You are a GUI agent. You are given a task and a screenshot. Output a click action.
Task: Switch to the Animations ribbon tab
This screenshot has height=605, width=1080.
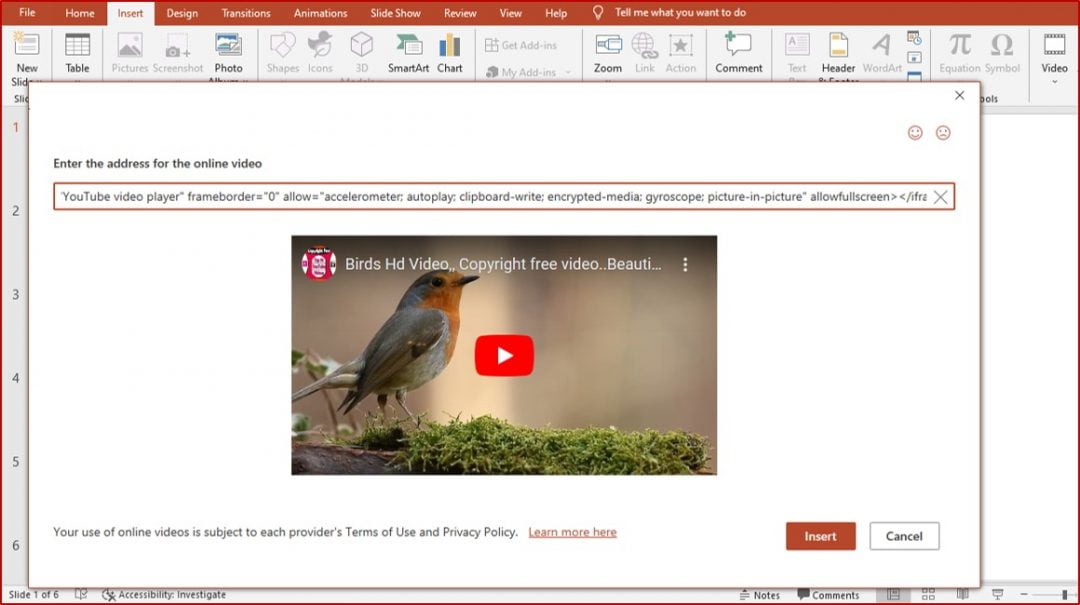coord(320,13)
